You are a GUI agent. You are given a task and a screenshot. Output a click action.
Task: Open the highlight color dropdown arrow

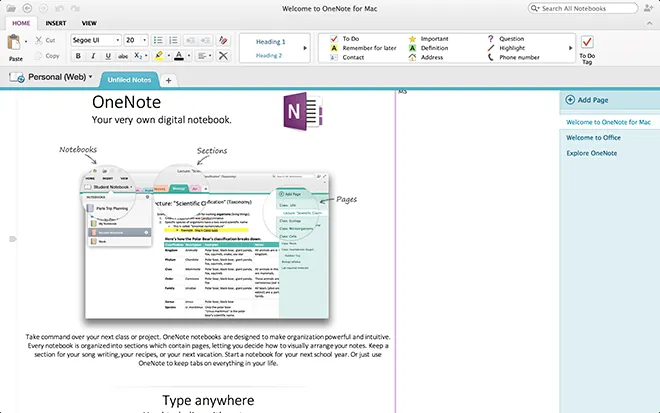point(168,56)
